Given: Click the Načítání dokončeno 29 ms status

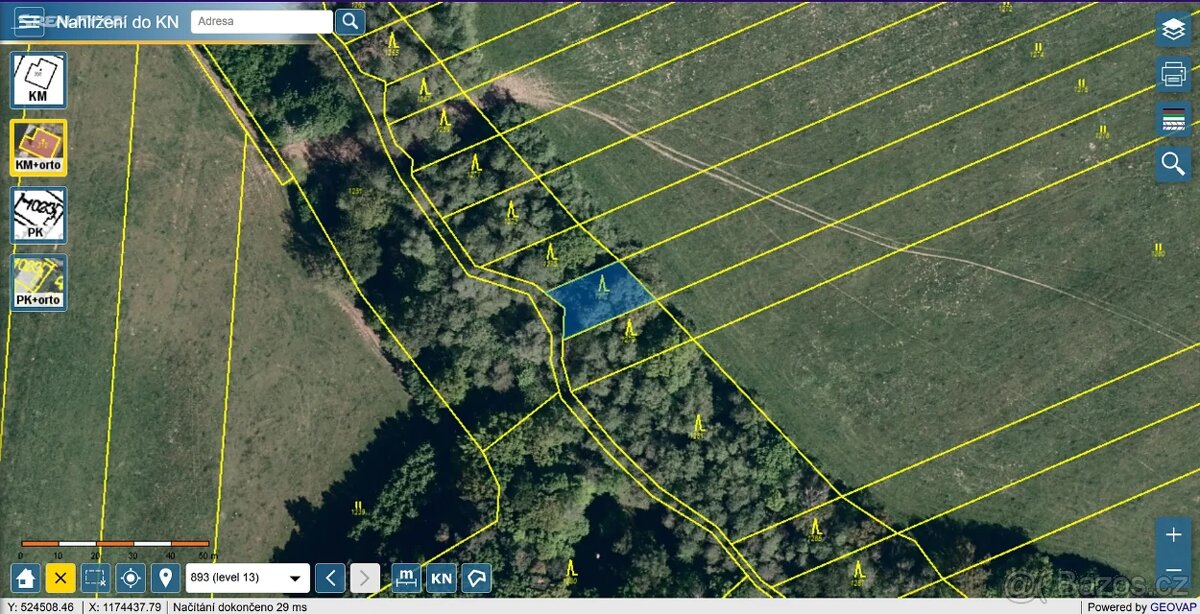Looking at the screenshot, I should (x=240, y=607).
